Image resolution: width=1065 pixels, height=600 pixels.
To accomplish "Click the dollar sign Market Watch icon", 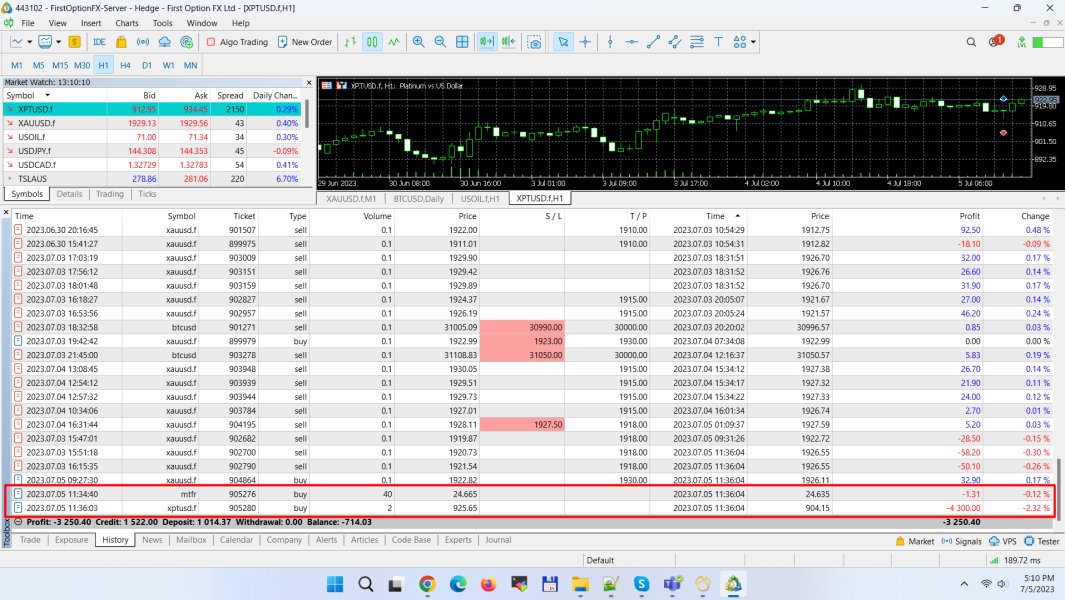I will click(75, 42).
